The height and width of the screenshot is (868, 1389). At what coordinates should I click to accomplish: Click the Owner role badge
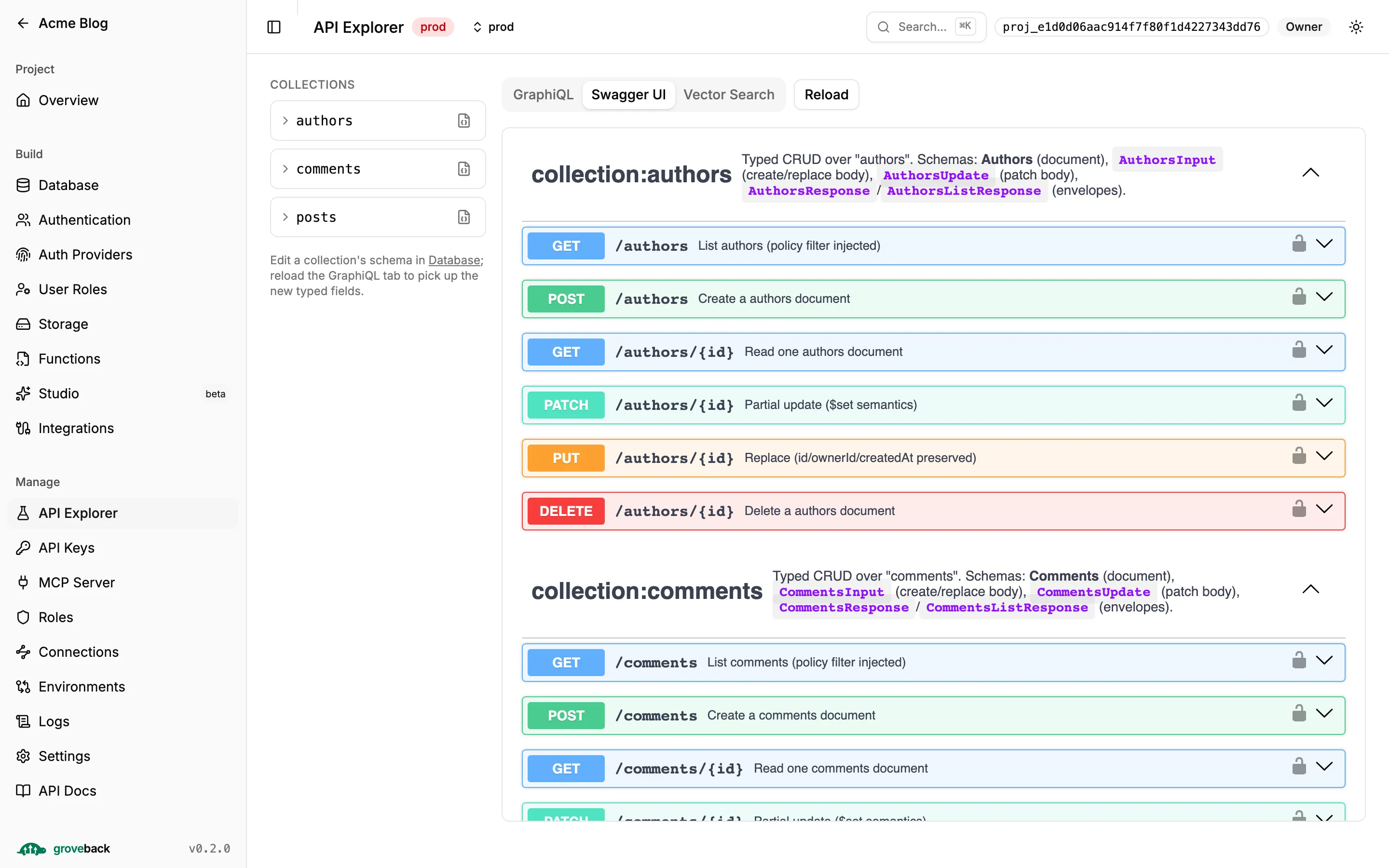tap(1304, 27)
